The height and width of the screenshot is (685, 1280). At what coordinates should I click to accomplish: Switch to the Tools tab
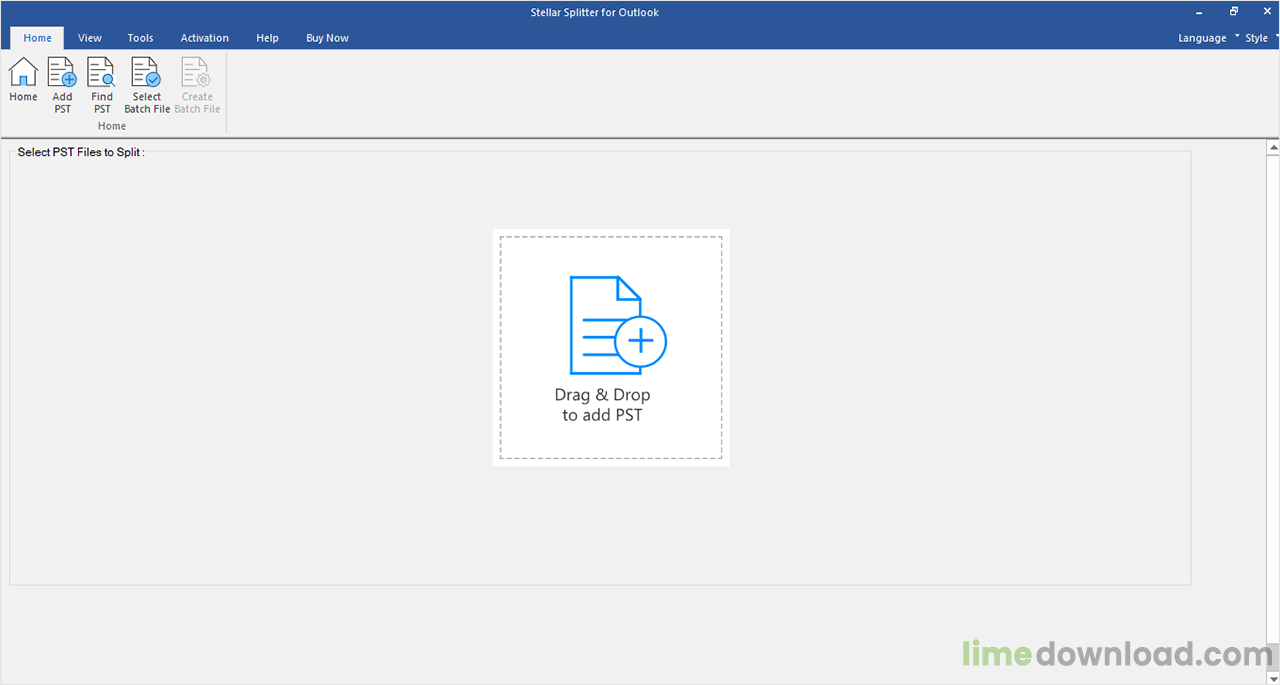click(x=140, y=38)
